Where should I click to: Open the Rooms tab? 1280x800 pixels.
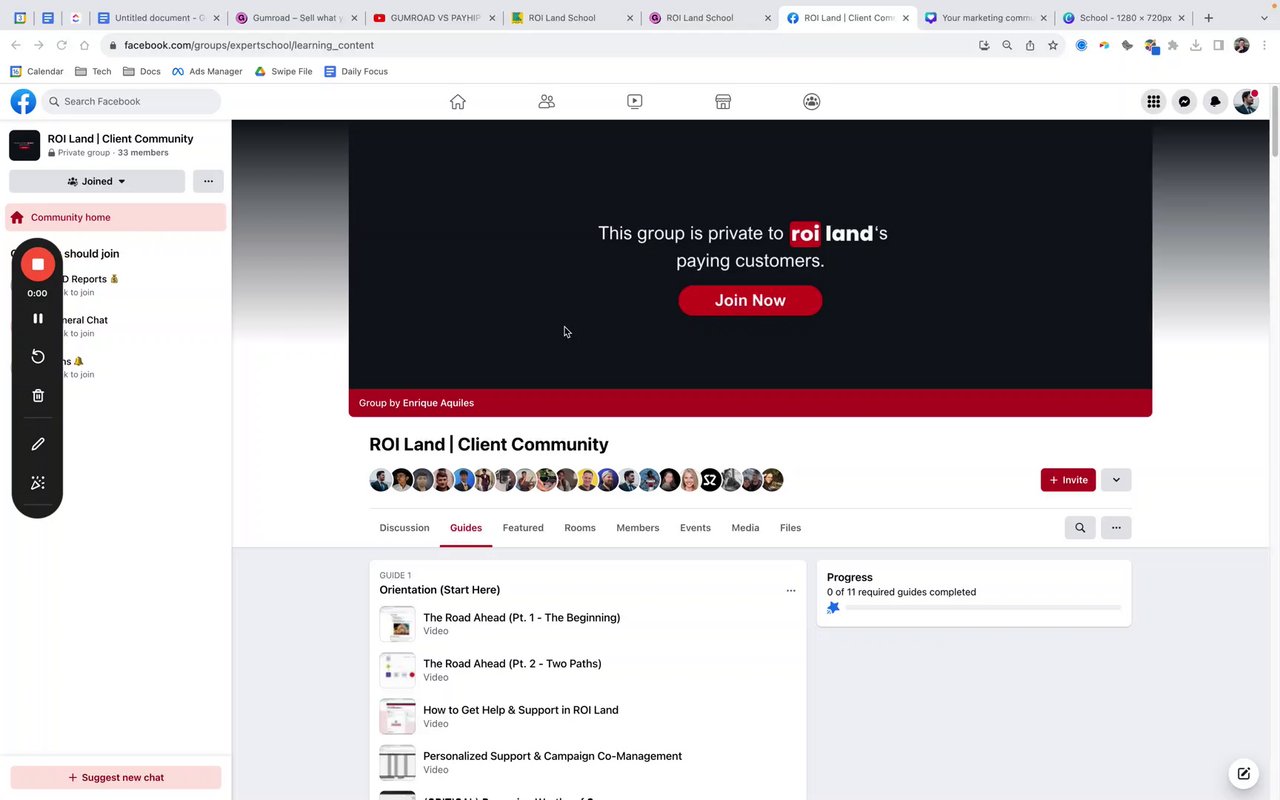tap(580, 528)
